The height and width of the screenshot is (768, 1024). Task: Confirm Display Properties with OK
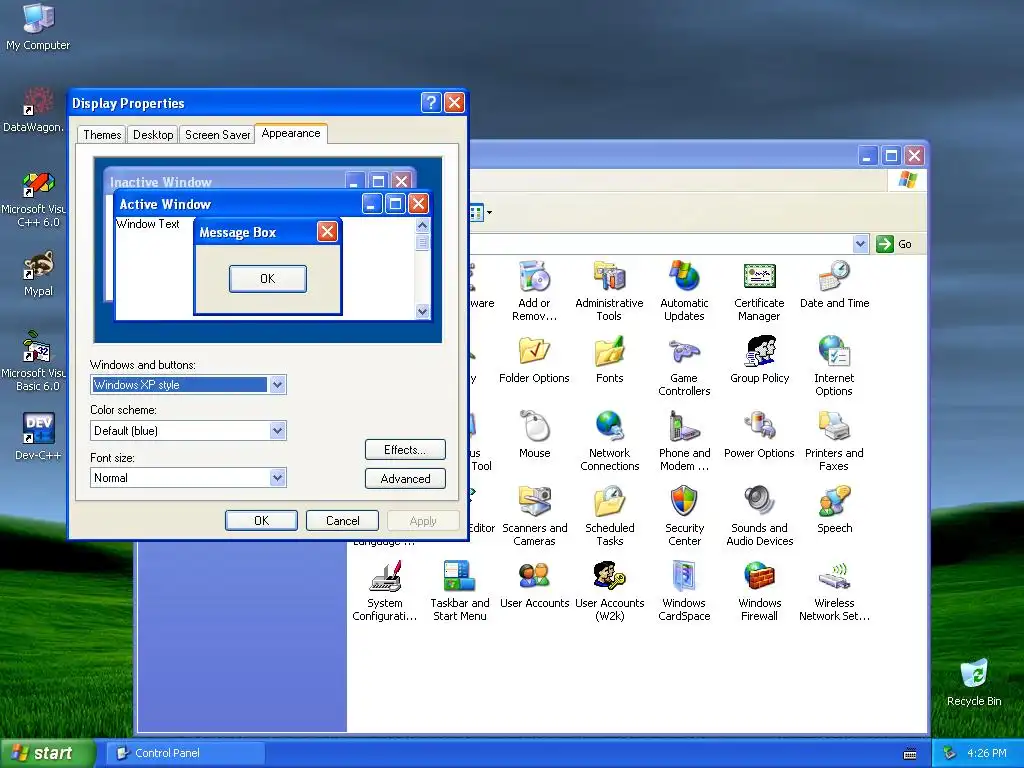[261, 520]
